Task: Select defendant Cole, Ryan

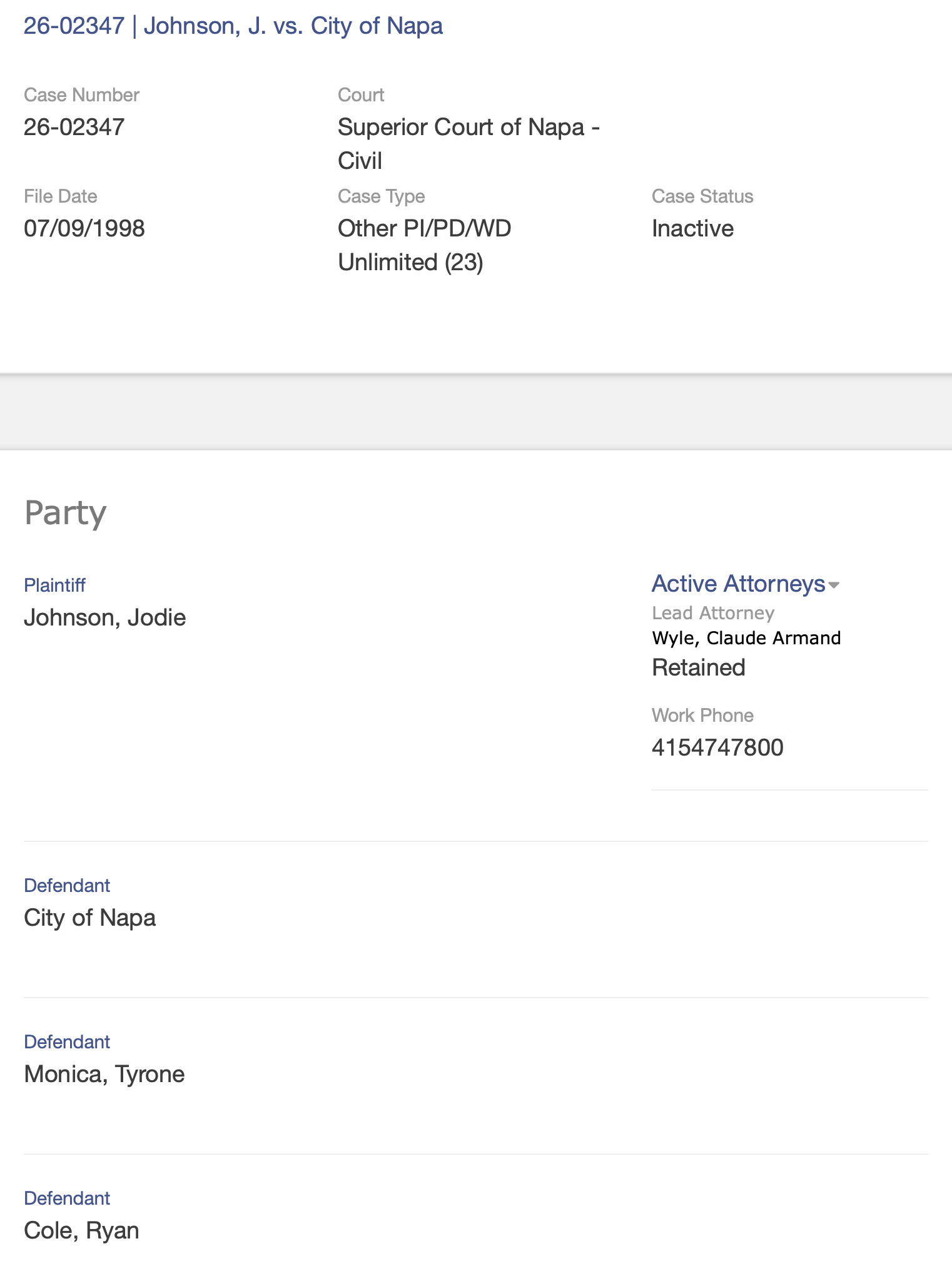Action: point(81,1231)
